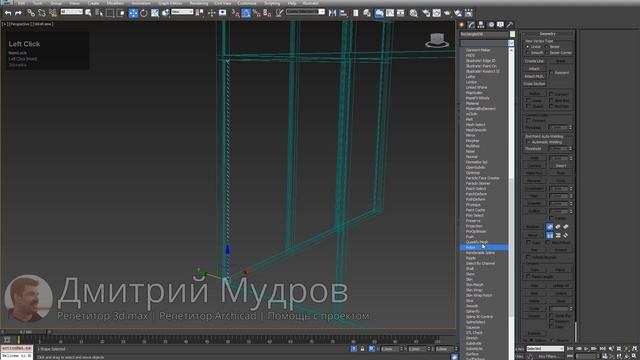Activate the Select and Rotate tool
The height and width of the screenshot is (360, 640).
pyautogui.click(x=144, y=13)
